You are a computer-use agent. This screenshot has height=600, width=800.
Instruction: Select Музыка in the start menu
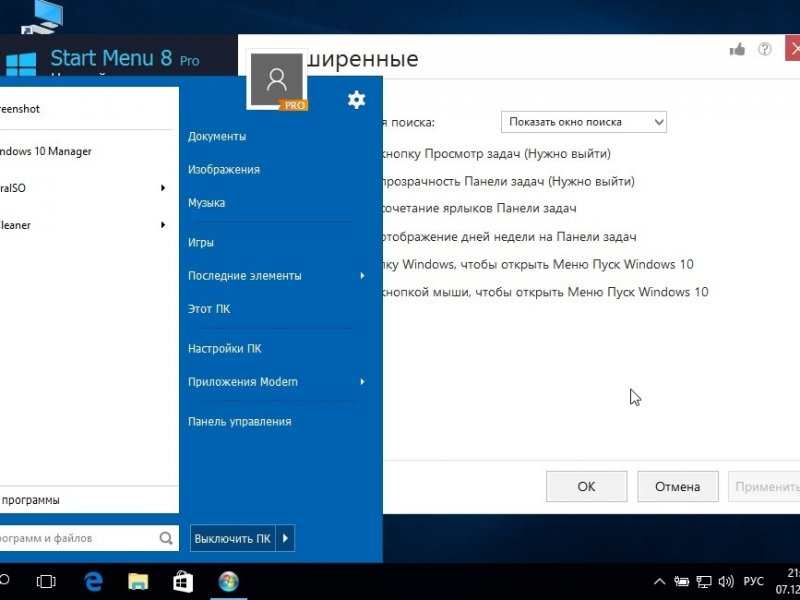click(x=206, y=203)
